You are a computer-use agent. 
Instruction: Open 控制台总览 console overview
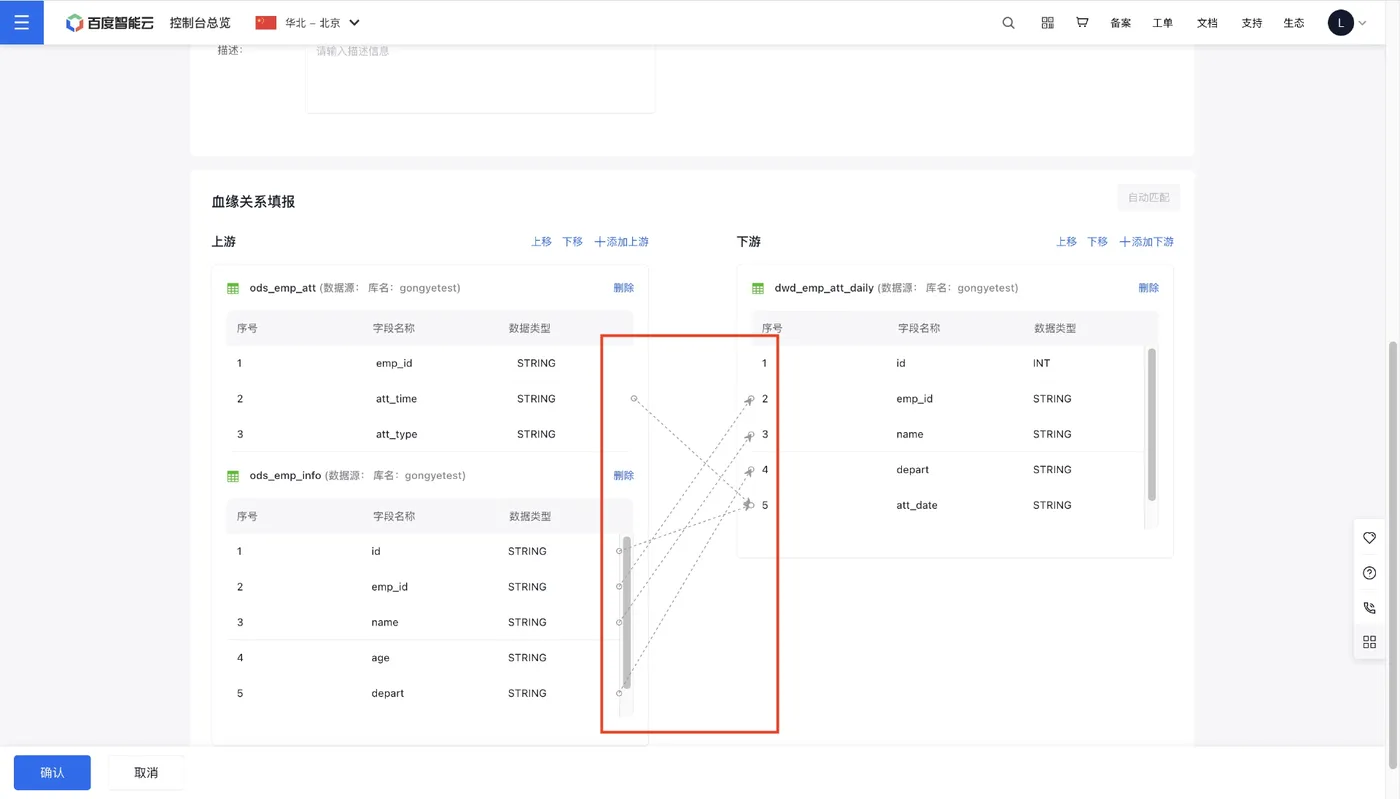click(x=200, y=23)
